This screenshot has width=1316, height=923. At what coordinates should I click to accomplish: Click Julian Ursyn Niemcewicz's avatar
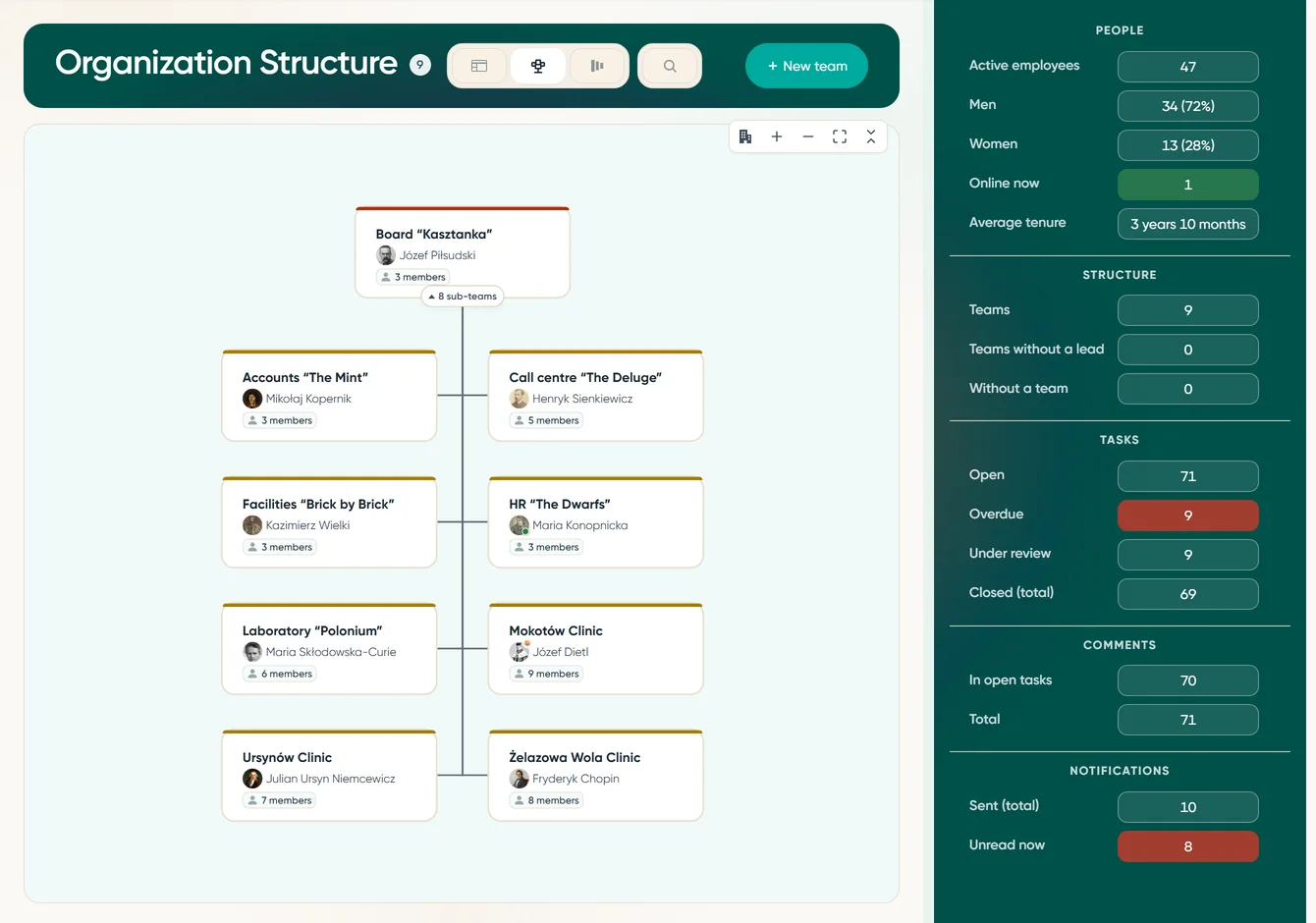252,779
